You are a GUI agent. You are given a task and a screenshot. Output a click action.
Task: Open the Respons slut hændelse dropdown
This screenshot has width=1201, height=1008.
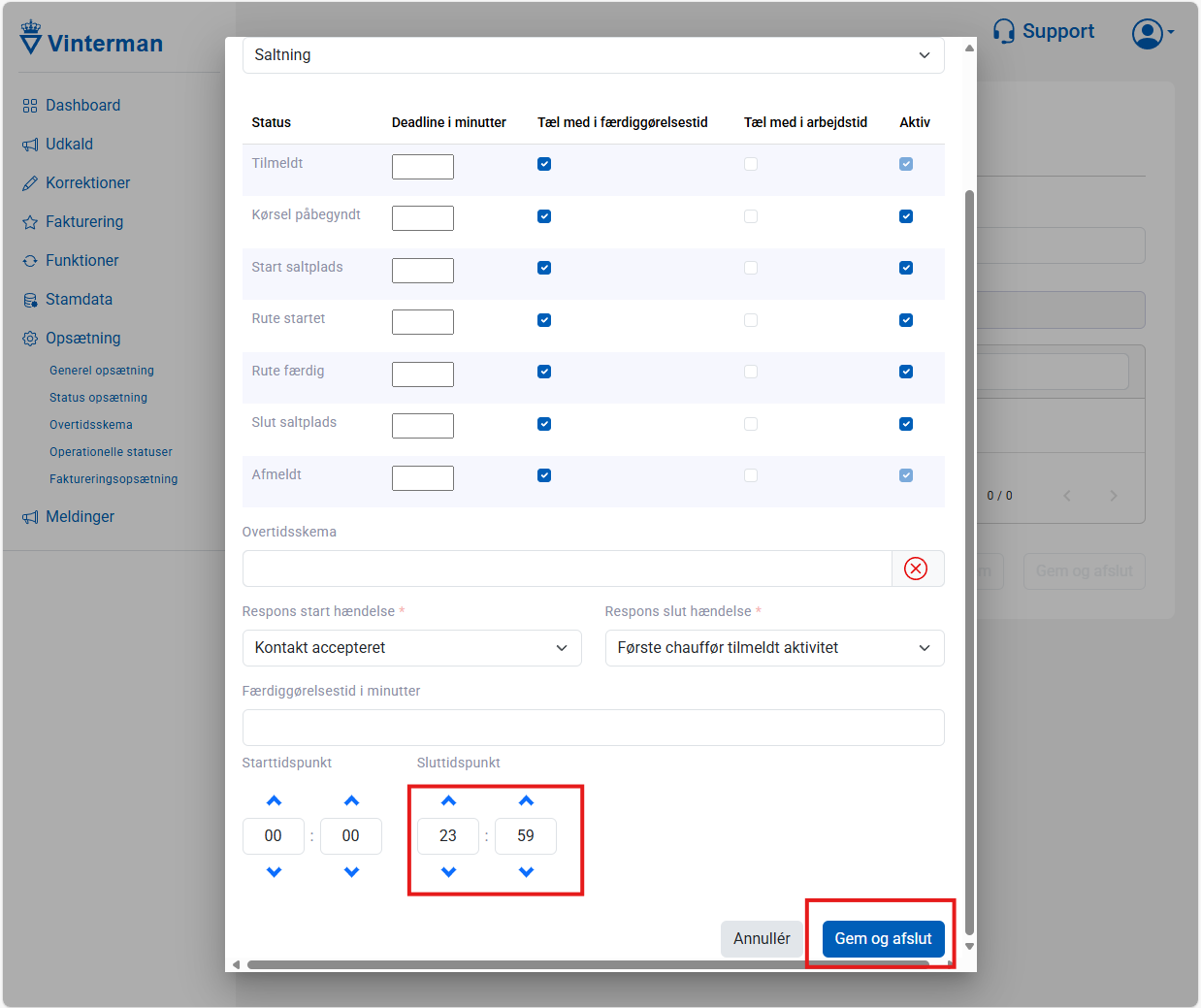774,648
